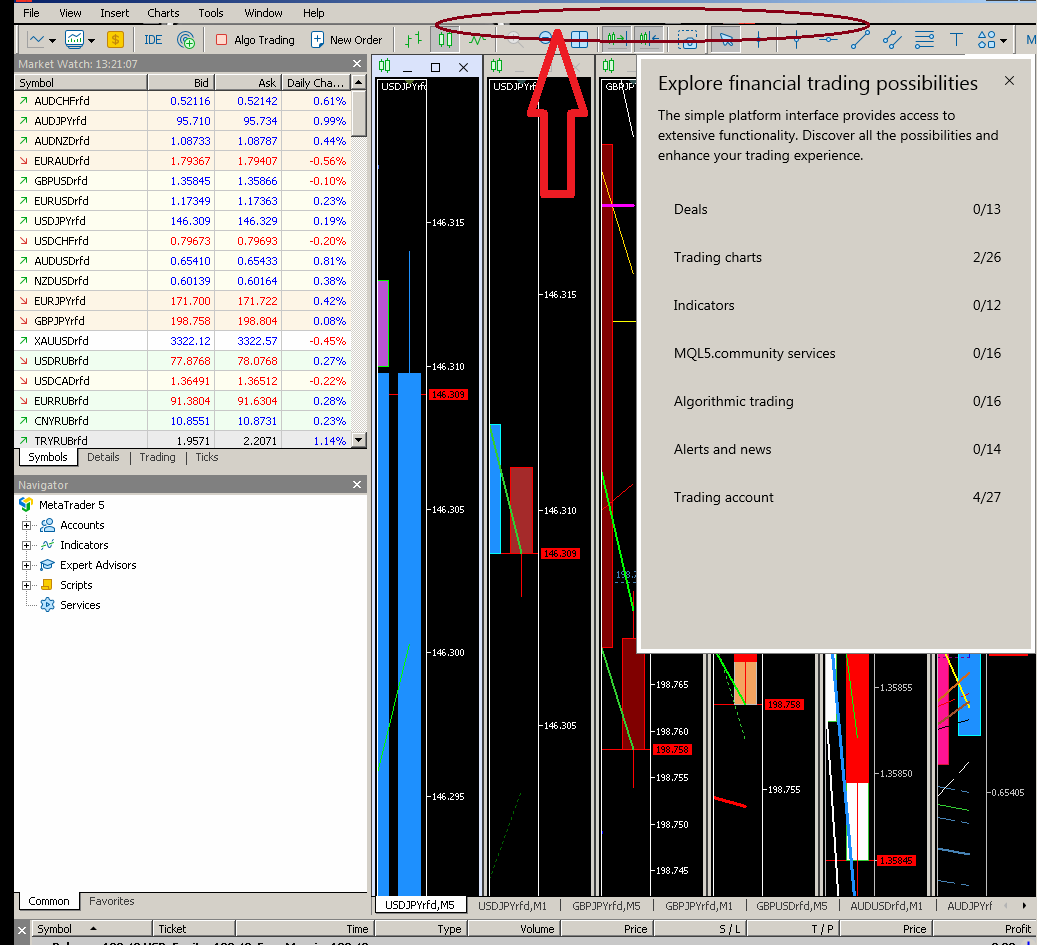This screenshot has height=945, width=1038.
Task: Open the File menu
Action: (x=31, y=13)
